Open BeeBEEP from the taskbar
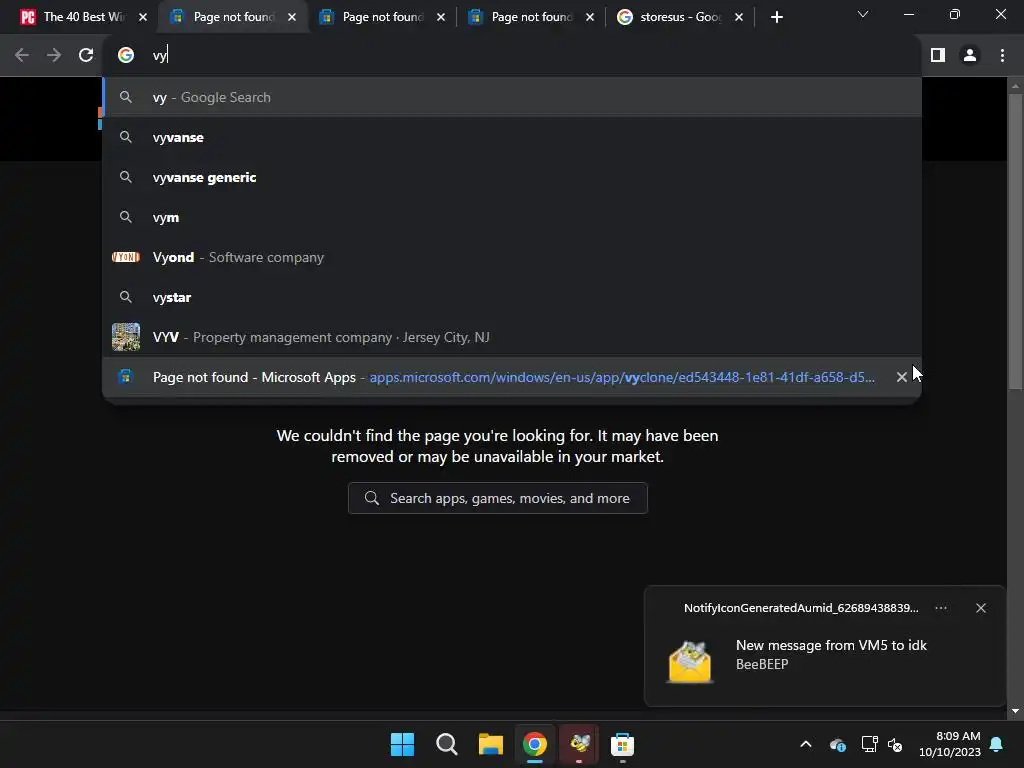1024x768 pixels. point(579,744)
